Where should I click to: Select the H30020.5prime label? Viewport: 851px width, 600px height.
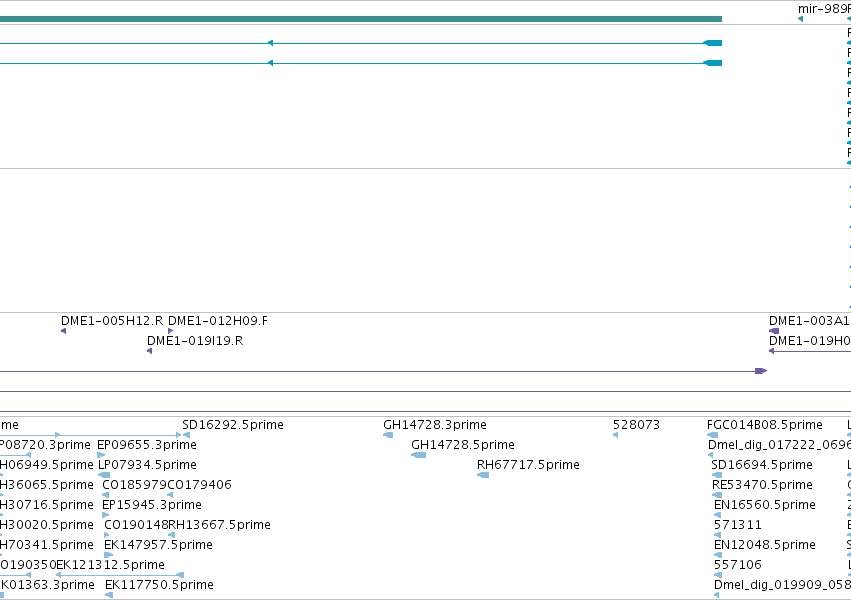[46, 525]
